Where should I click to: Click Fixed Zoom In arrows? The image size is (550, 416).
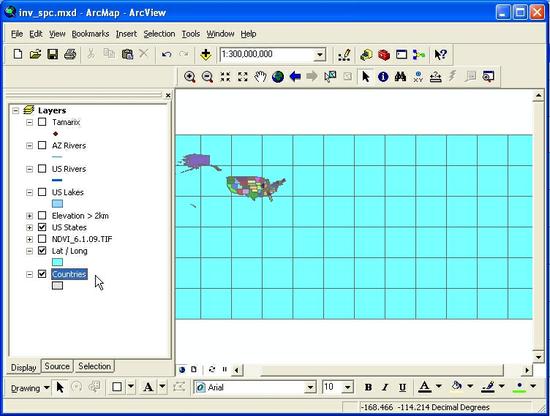point(225,77)
